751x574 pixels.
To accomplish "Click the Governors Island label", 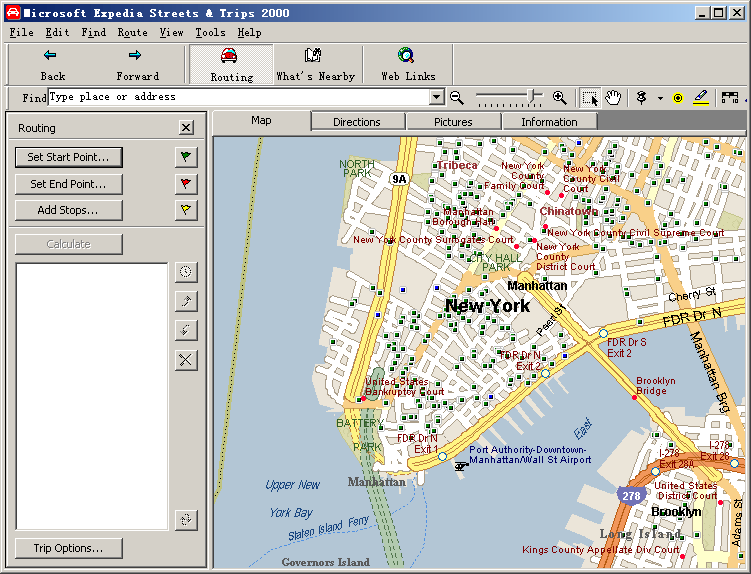I will (x=326, y=562).
